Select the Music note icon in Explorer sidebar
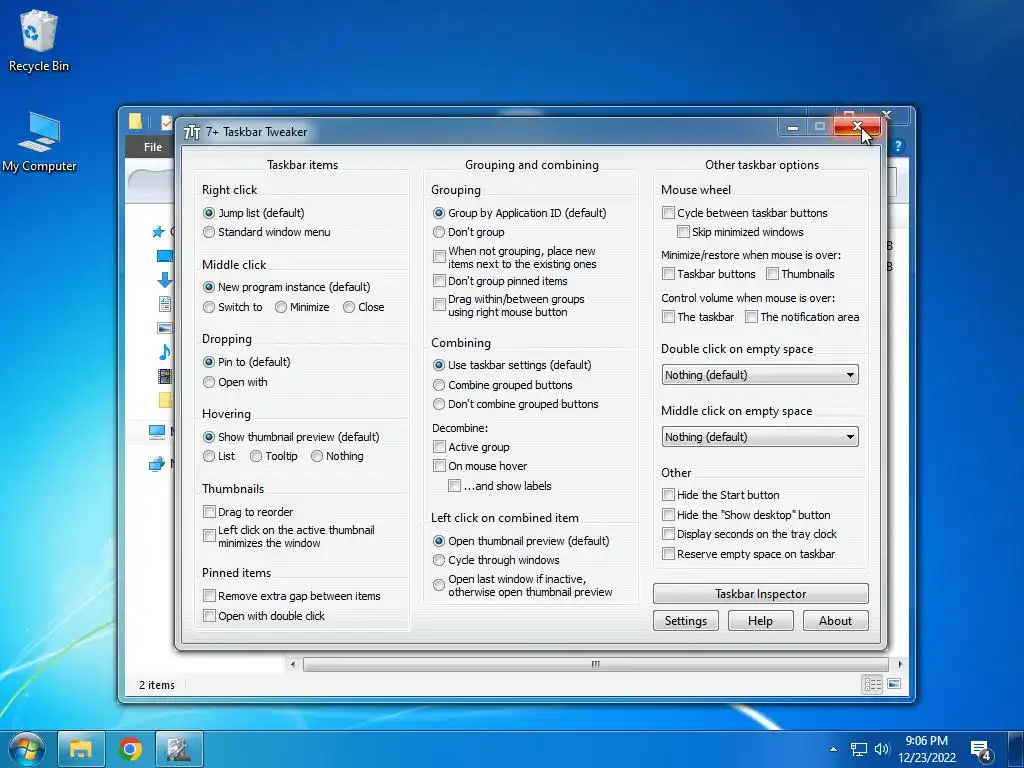This screenshot has height=768, width=1024. coord(165,352)
